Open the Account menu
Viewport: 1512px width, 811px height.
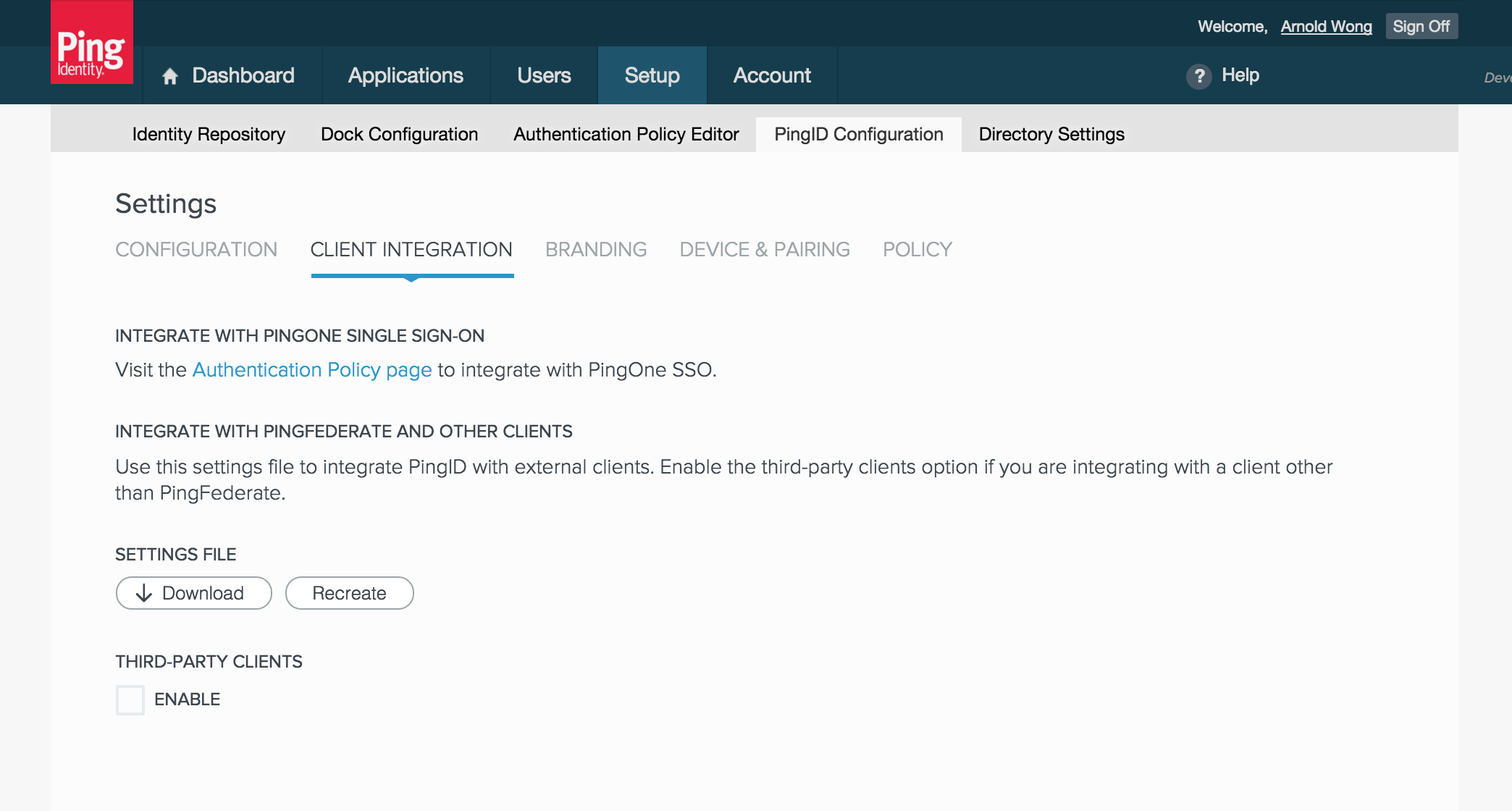(x=772, y=75)
